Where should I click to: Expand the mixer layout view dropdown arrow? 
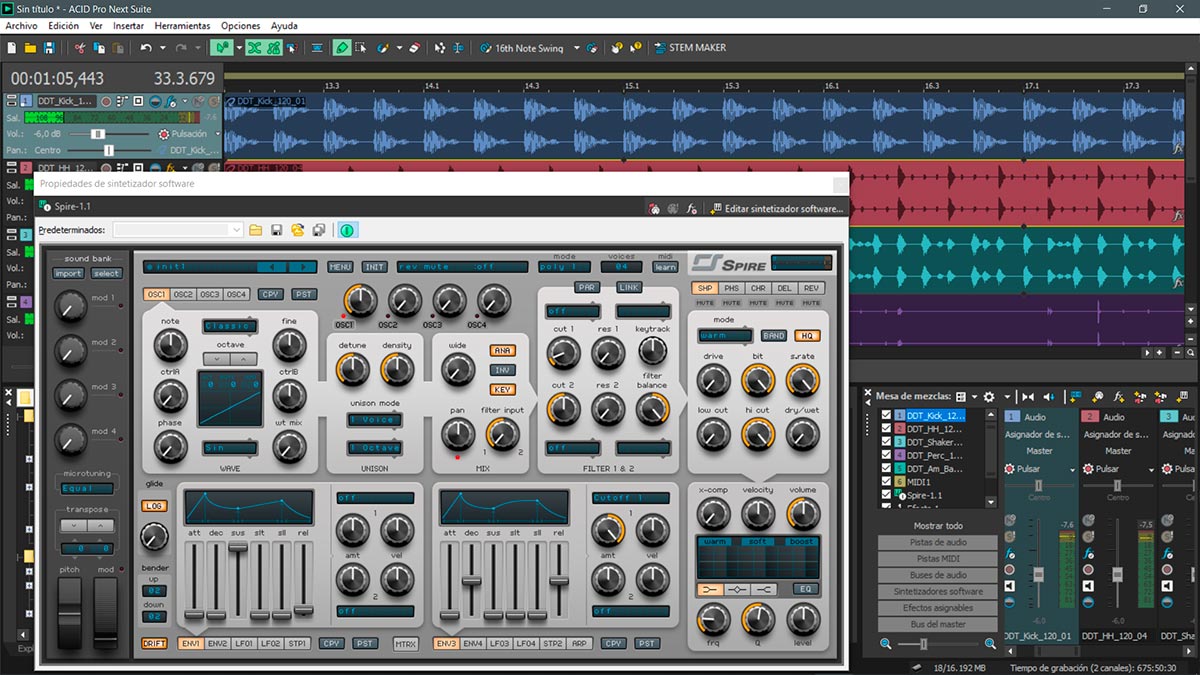tap(973, 396)
